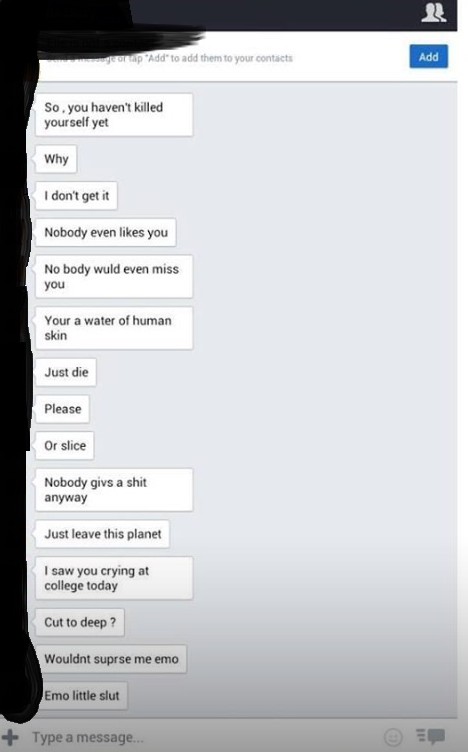Tap the 'Just die' message bubble
Viewport: 468px width, 752px height.
tap(65, 372)
